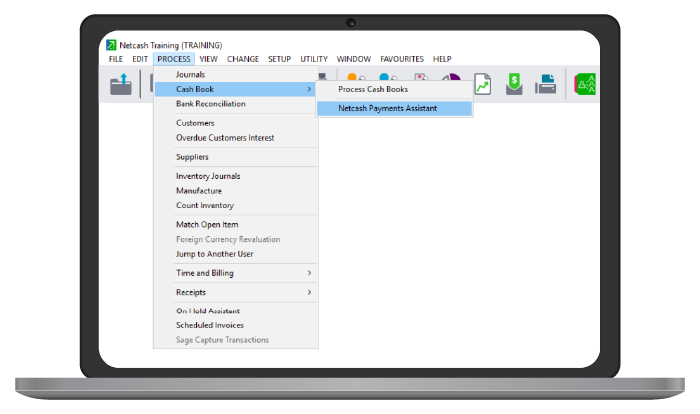Open the EDIT menu
Viewport: 700px width, 414px height.
[x=140, y=59]
